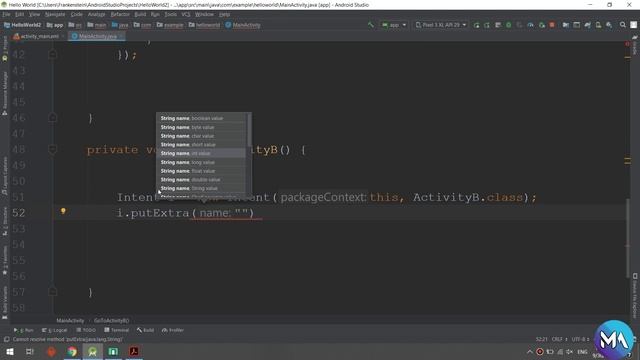Collapse the fold marker at line 48
This screenshot has width=640, height=360.
pyautogui.click(x=53, y=149)
